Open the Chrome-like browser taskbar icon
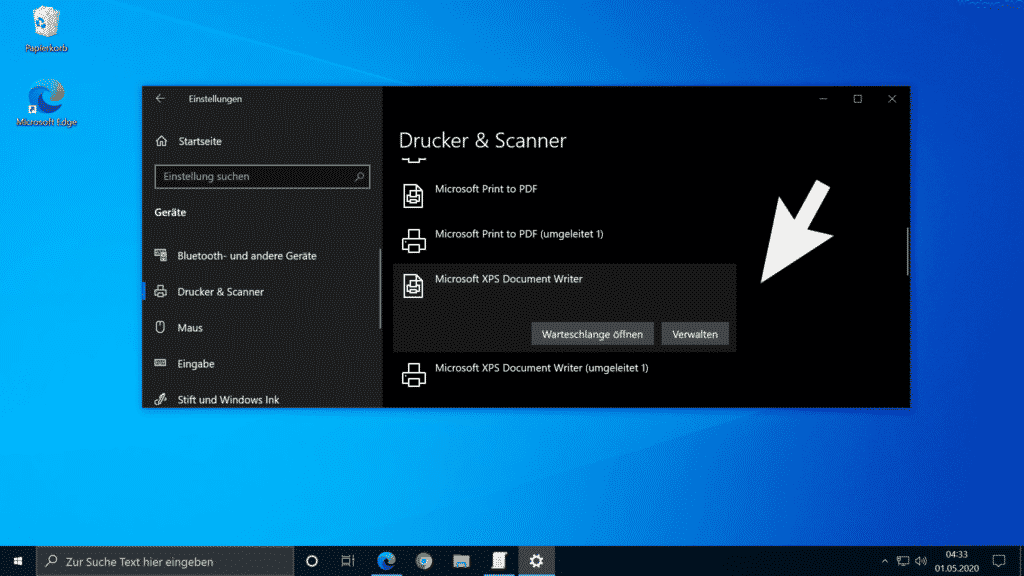1024x576 pixels. point(424,561)
